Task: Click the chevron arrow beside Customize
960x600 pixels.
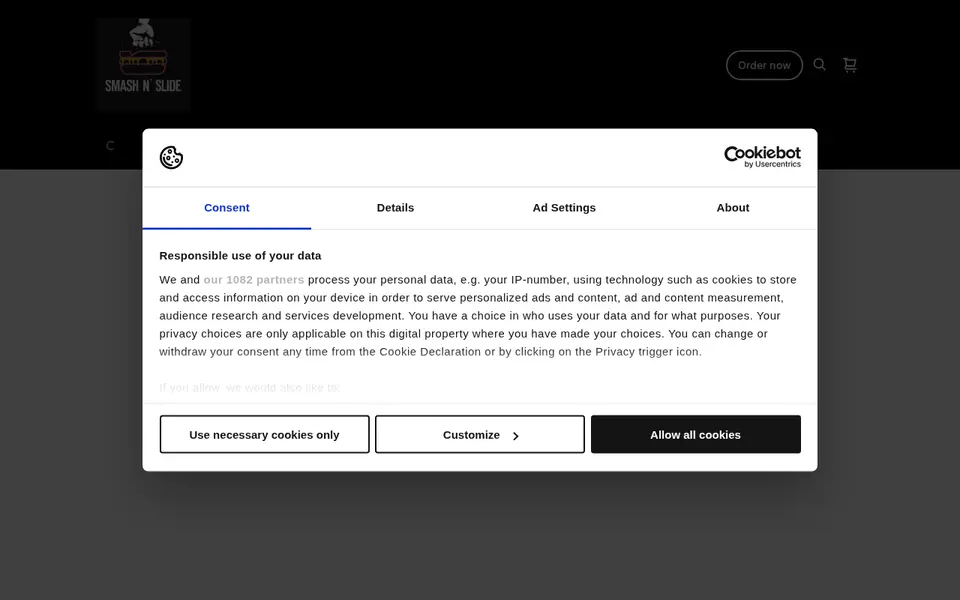Action: coord(516,436)
